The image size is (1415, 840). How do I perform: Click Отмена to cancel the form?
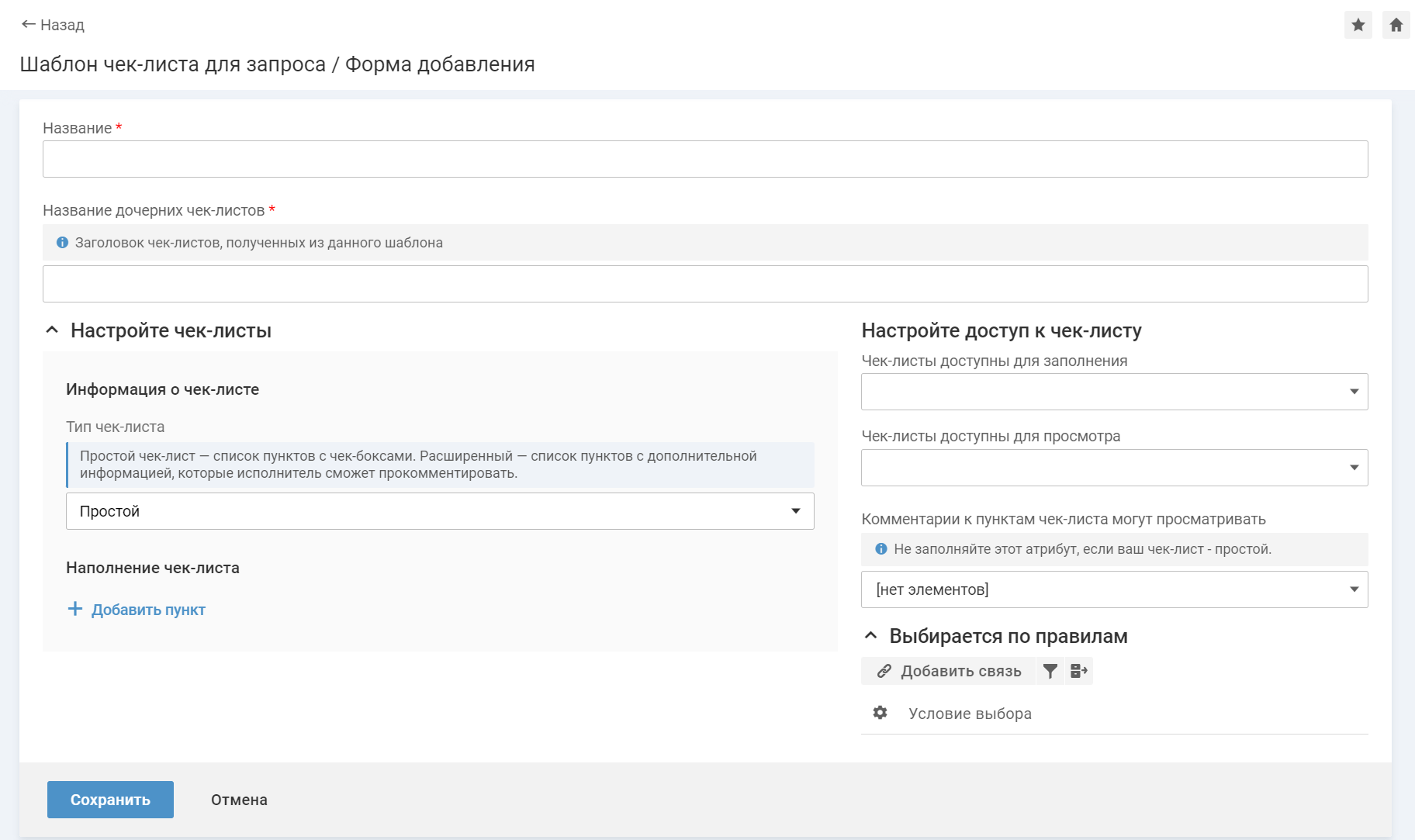[x=239, y=800]
